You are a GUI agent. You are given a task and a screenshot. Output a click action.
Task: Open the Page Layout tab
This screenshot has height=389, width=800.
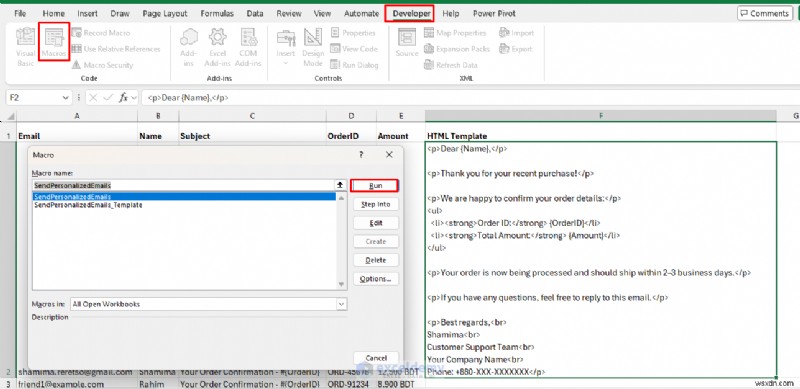coord(164,13)
